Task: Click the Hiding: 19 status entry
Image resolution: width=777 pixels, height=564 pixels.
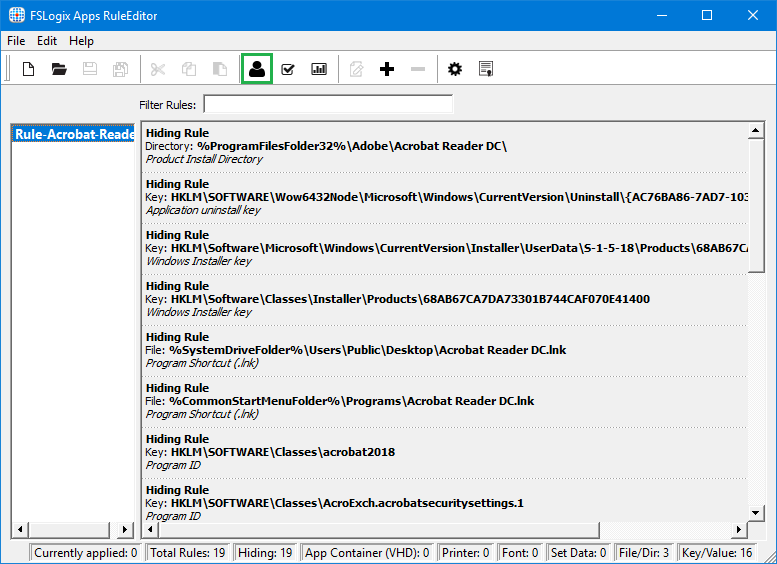Action: (265, 553)
